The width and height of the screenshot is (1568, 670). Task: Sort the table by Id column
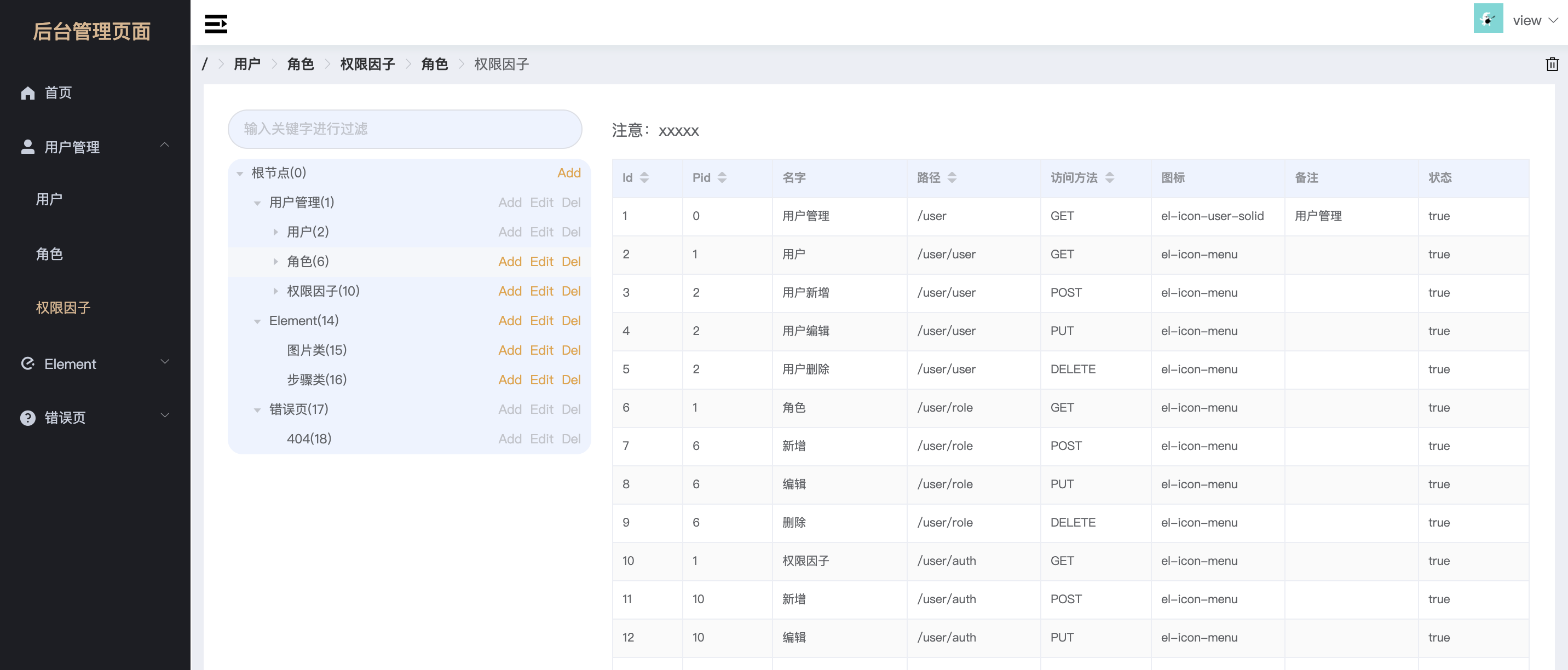(644, 177)
